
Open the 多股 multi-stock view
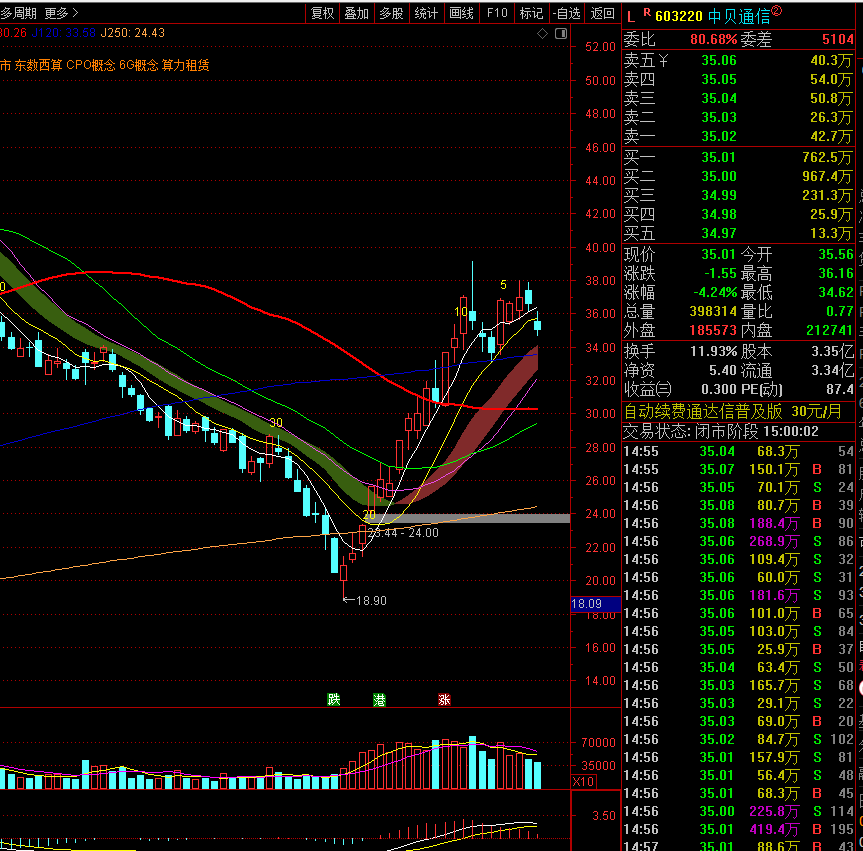click(x=391, y=13)
